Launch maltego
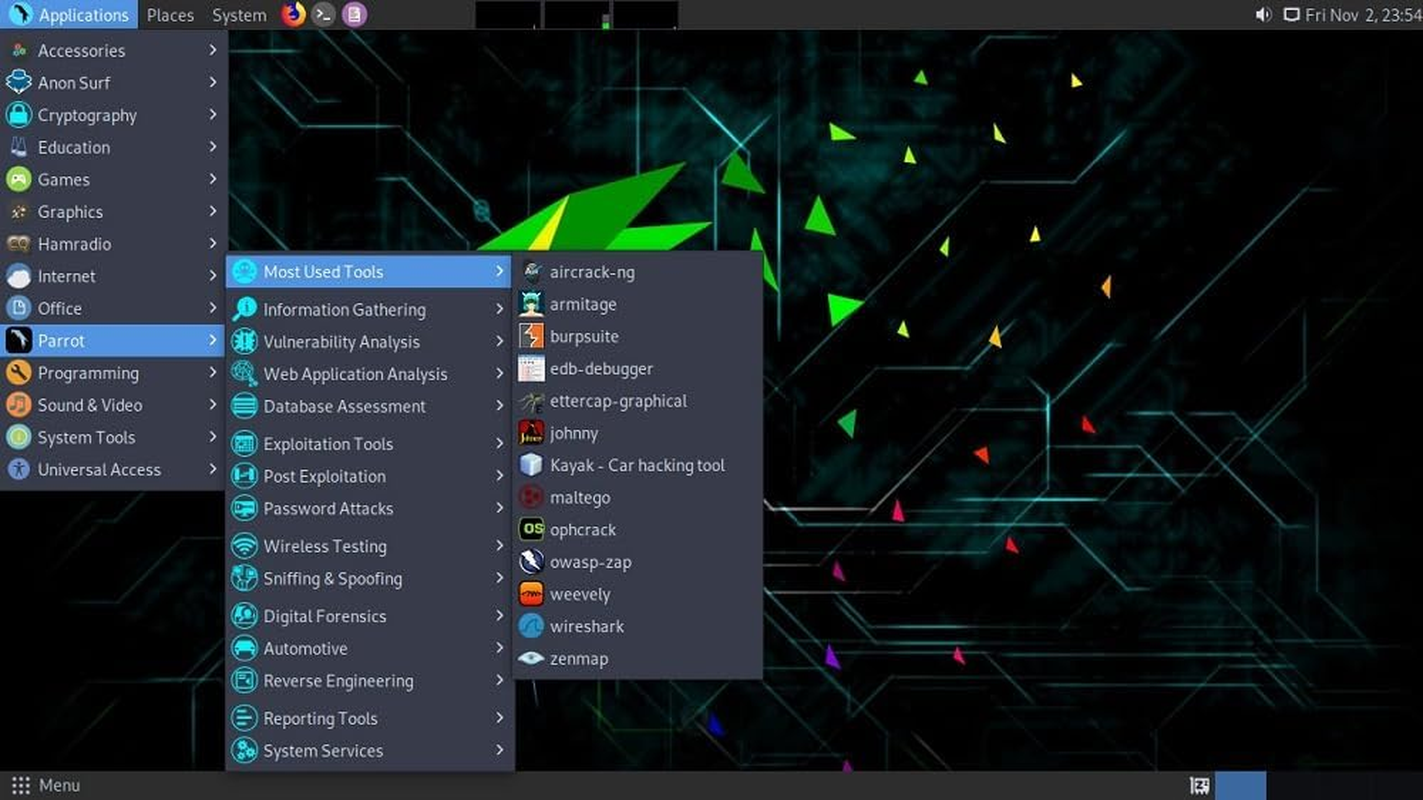This screenshot has width=1423, height=800. click(580, 497)
